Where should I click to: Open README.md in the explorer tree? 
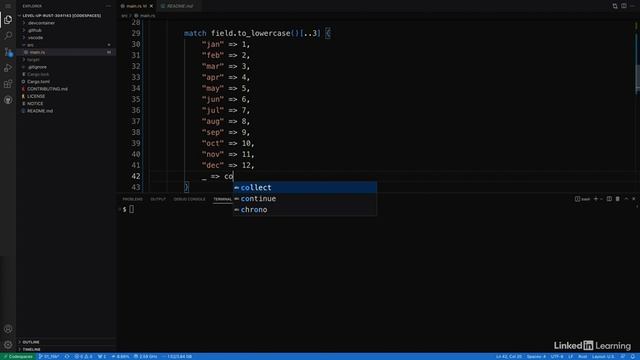(x=40, y=111)
